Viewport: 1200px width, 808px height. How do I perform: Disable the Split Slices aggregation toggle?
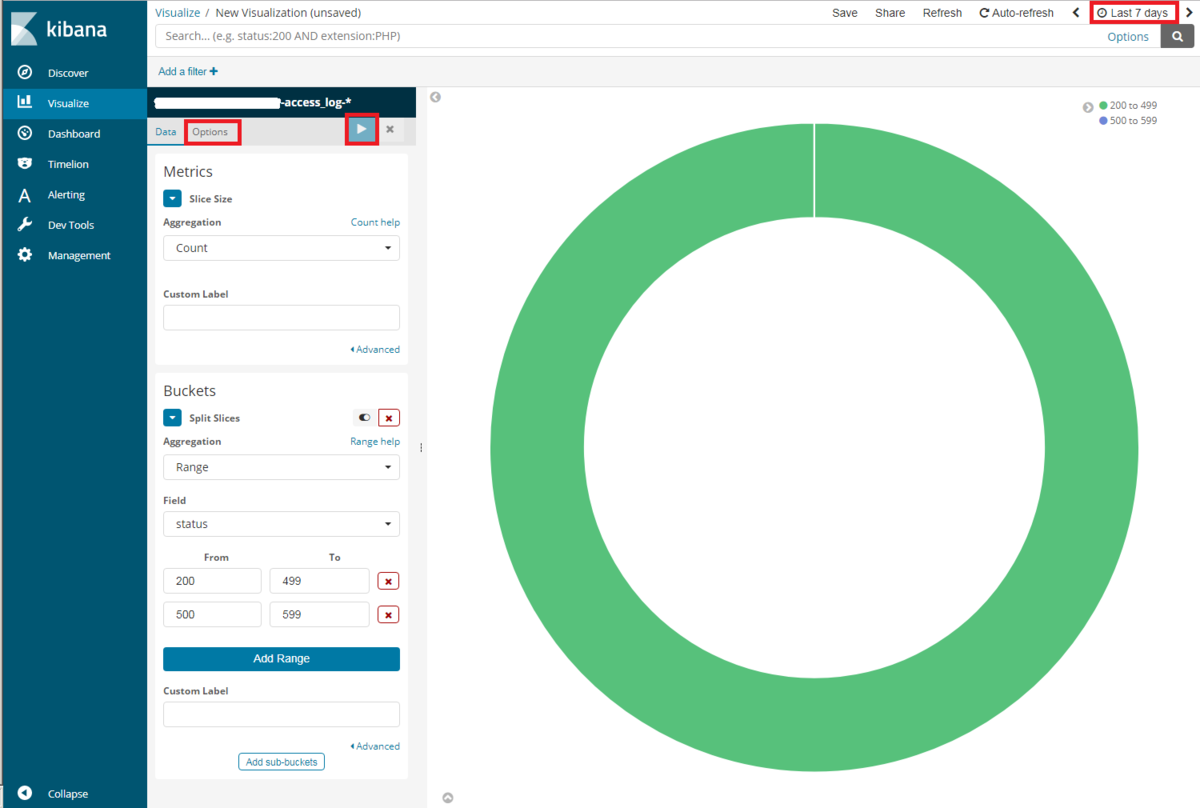364,418
